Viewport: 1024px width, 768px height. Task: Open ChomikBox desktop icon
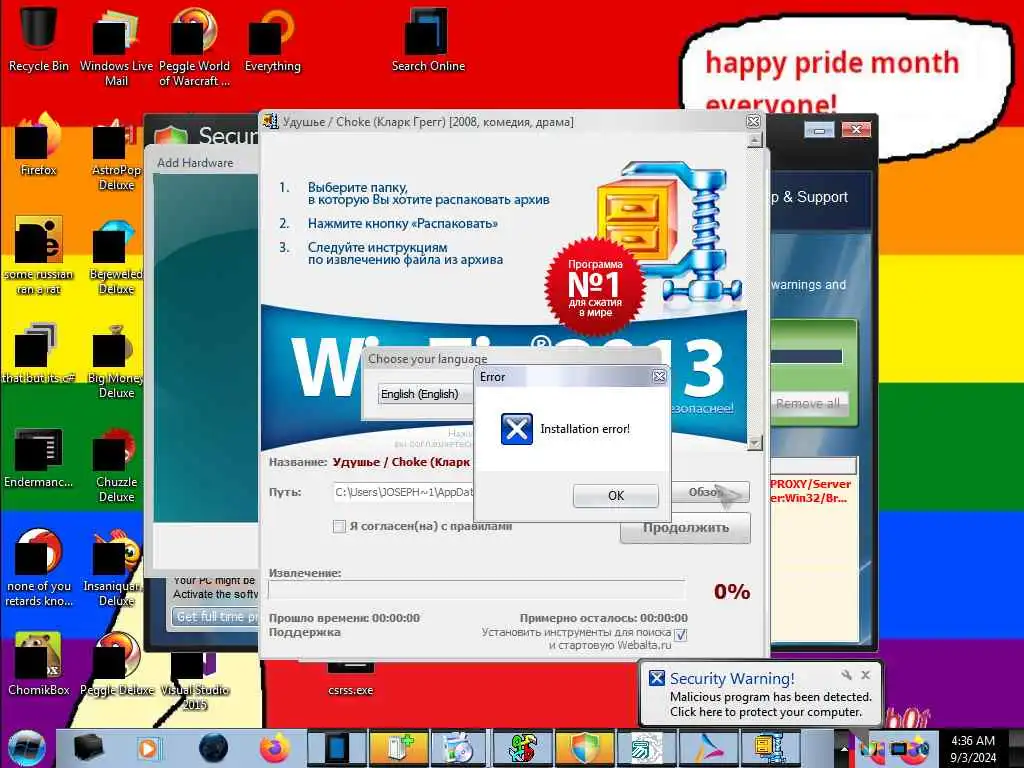[x=38, y=663]
